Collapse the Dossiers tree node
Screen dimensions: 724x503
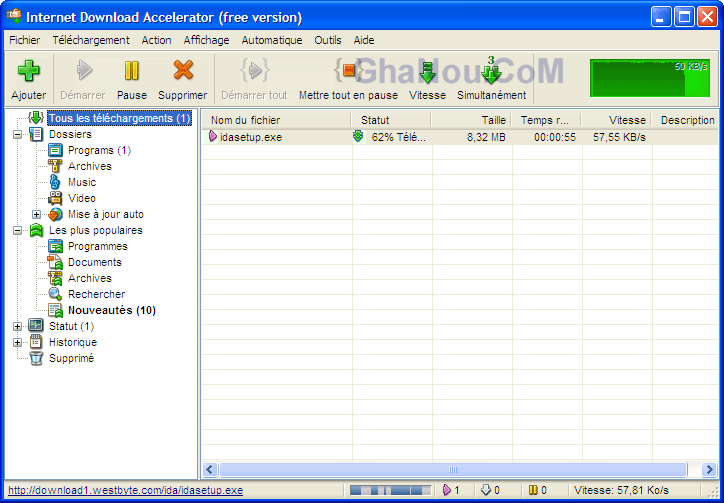pyautogui.click(x=18, y=134)
